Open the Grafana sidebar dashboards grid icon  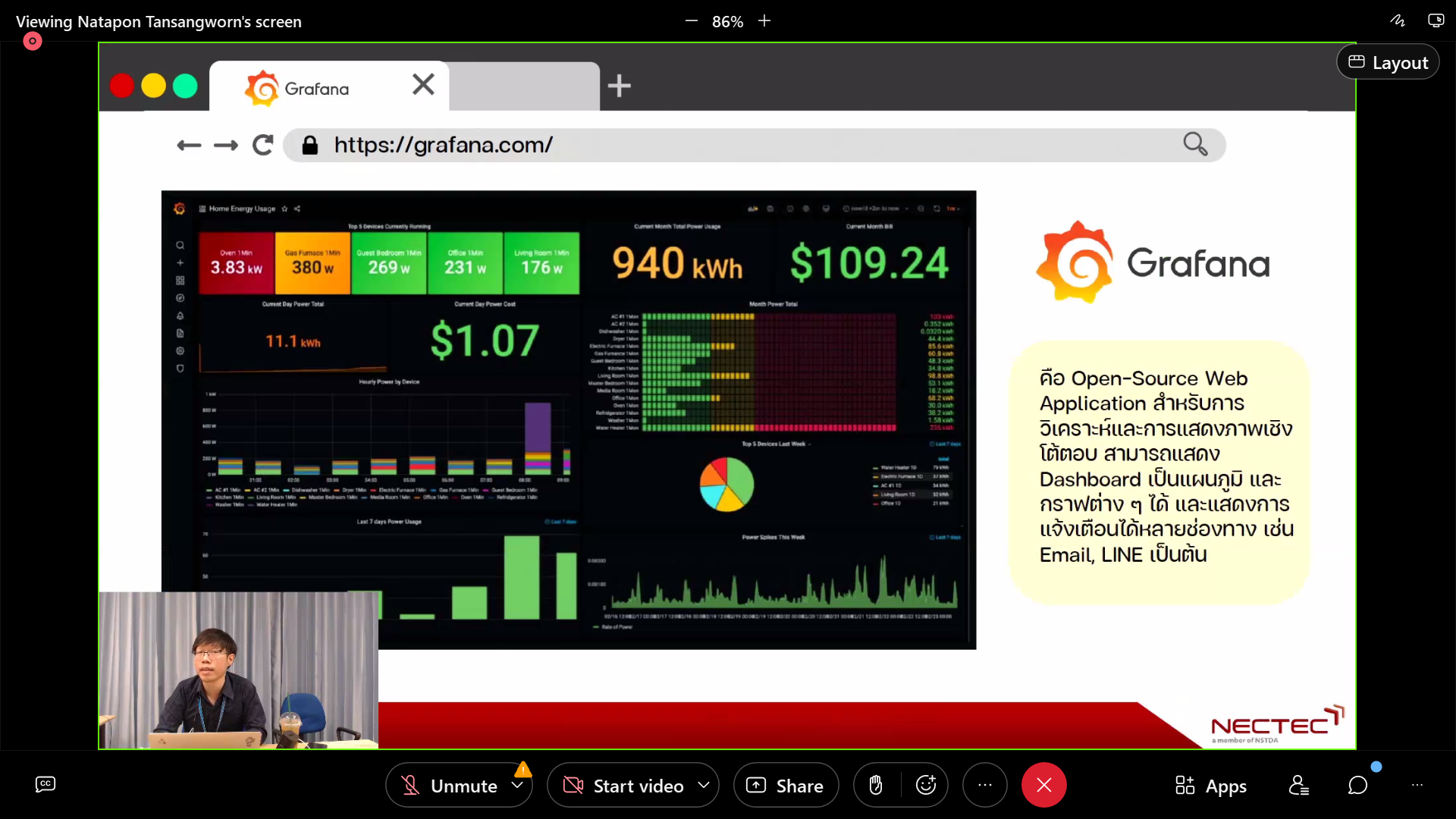[x=180, y=280]
